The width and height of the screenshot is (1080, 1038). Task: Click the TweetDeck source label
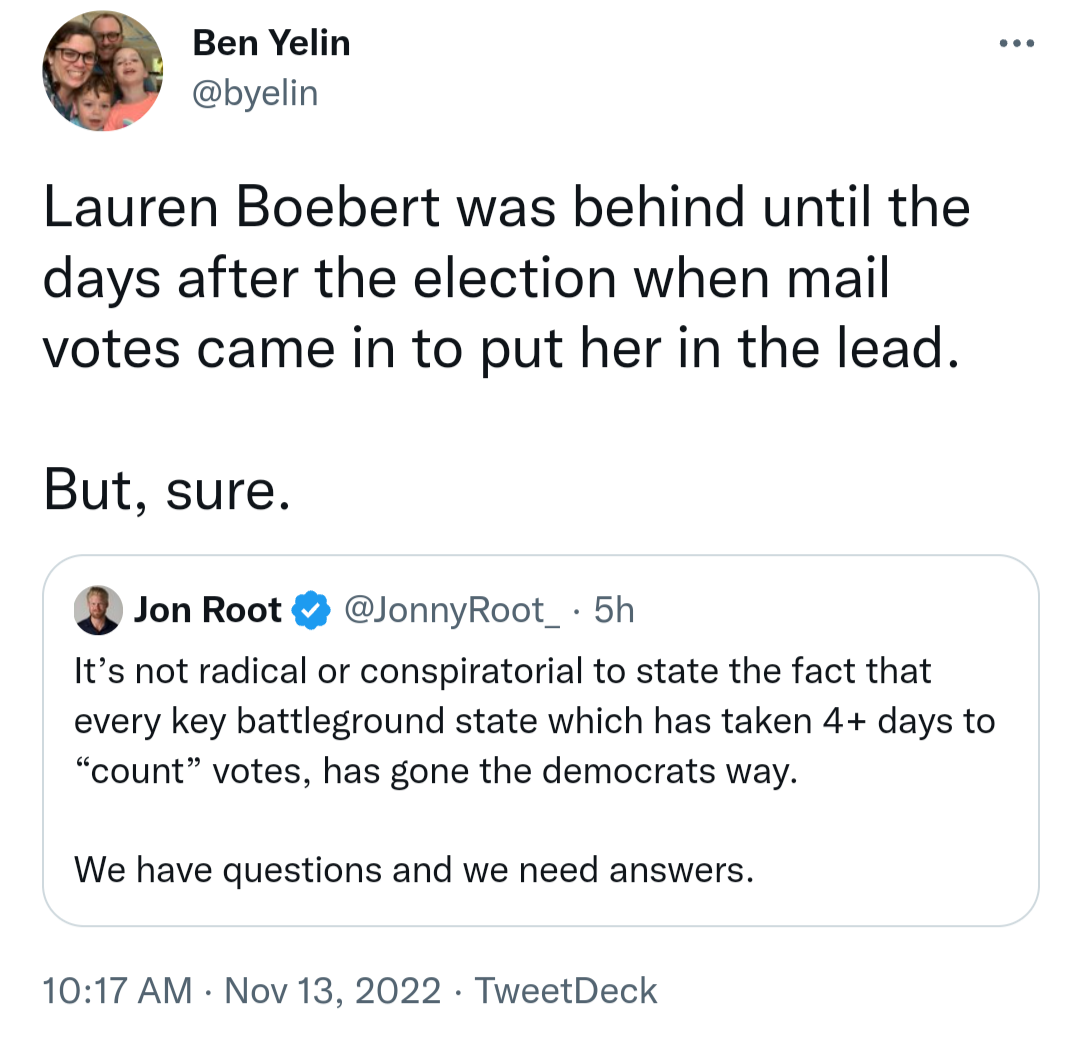tap(566, 990)
